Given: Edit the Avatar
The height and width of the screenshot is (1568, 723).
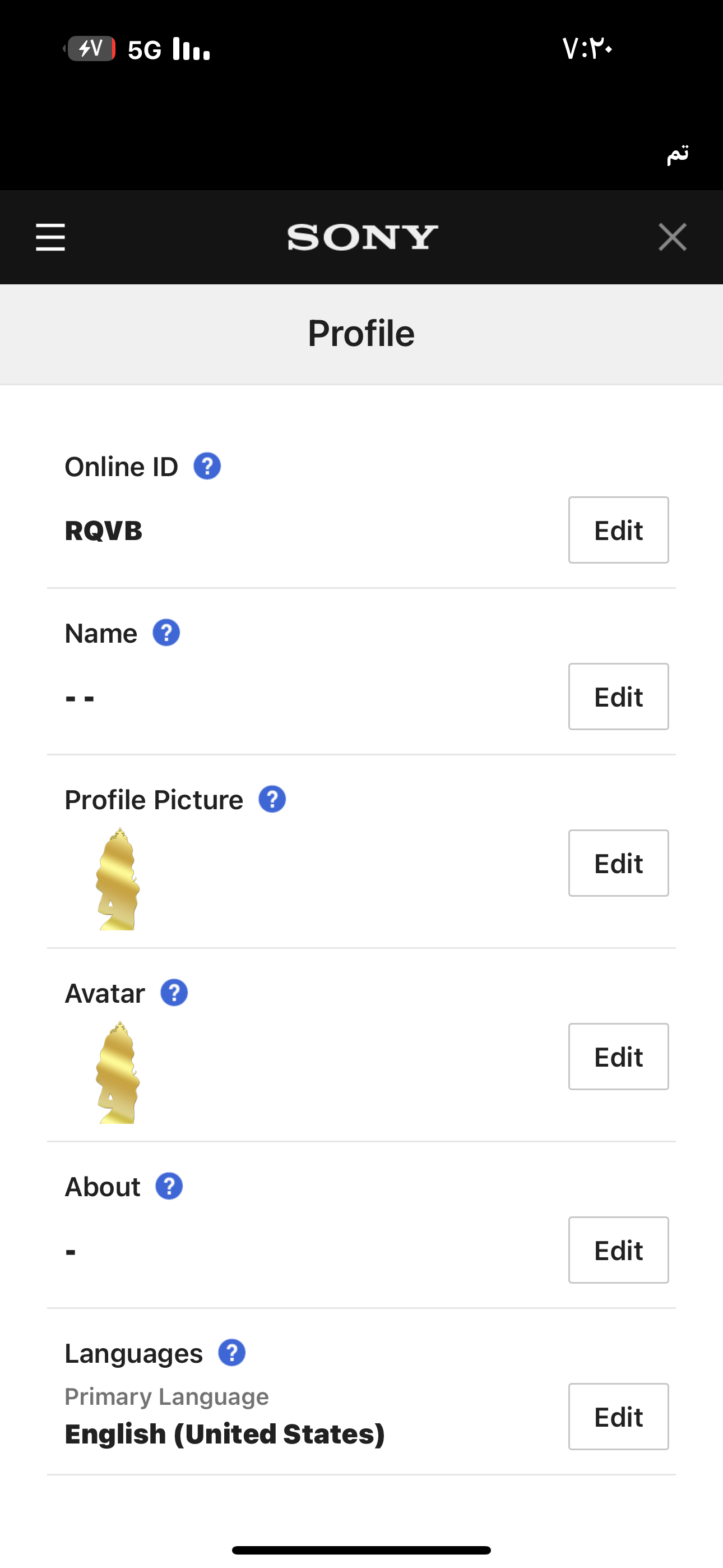Looking at the screenshot, I should [x=618, y=1057].
